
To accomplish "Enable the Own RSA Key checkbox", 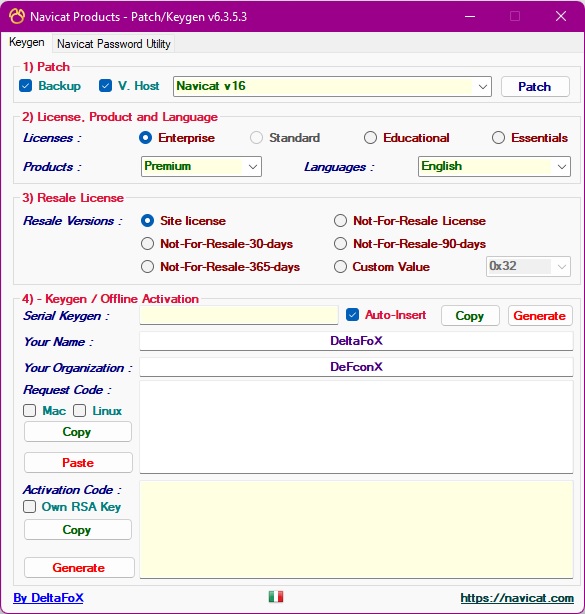I will 29,507.
